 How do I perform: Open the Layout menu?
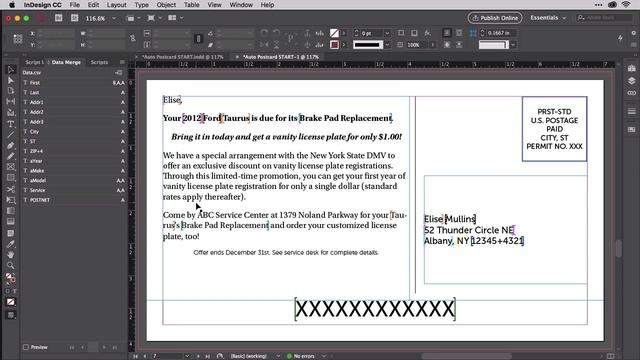tap(117, 5)
